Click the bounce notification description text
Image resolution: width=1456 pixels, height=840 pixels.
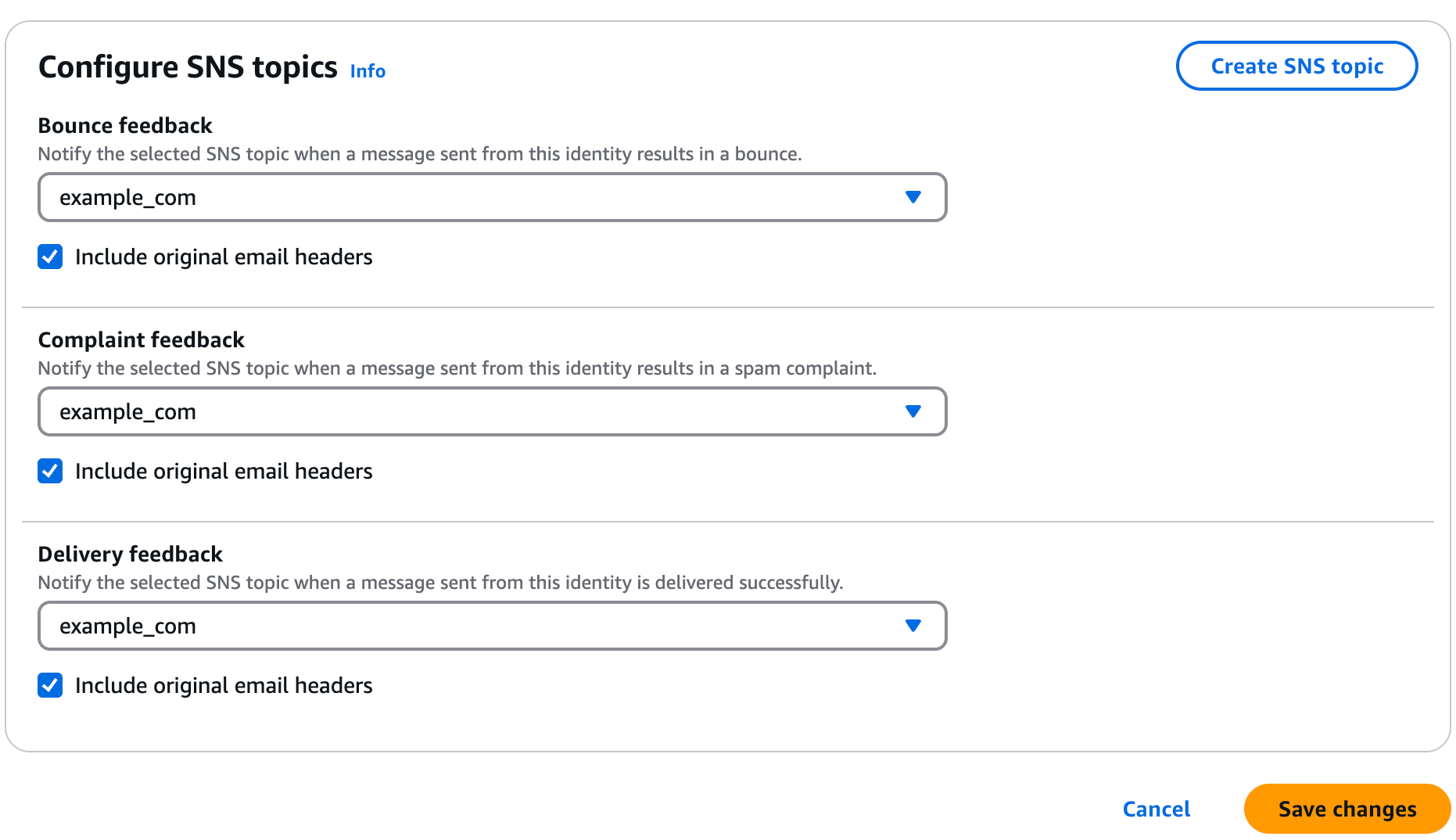421,153
